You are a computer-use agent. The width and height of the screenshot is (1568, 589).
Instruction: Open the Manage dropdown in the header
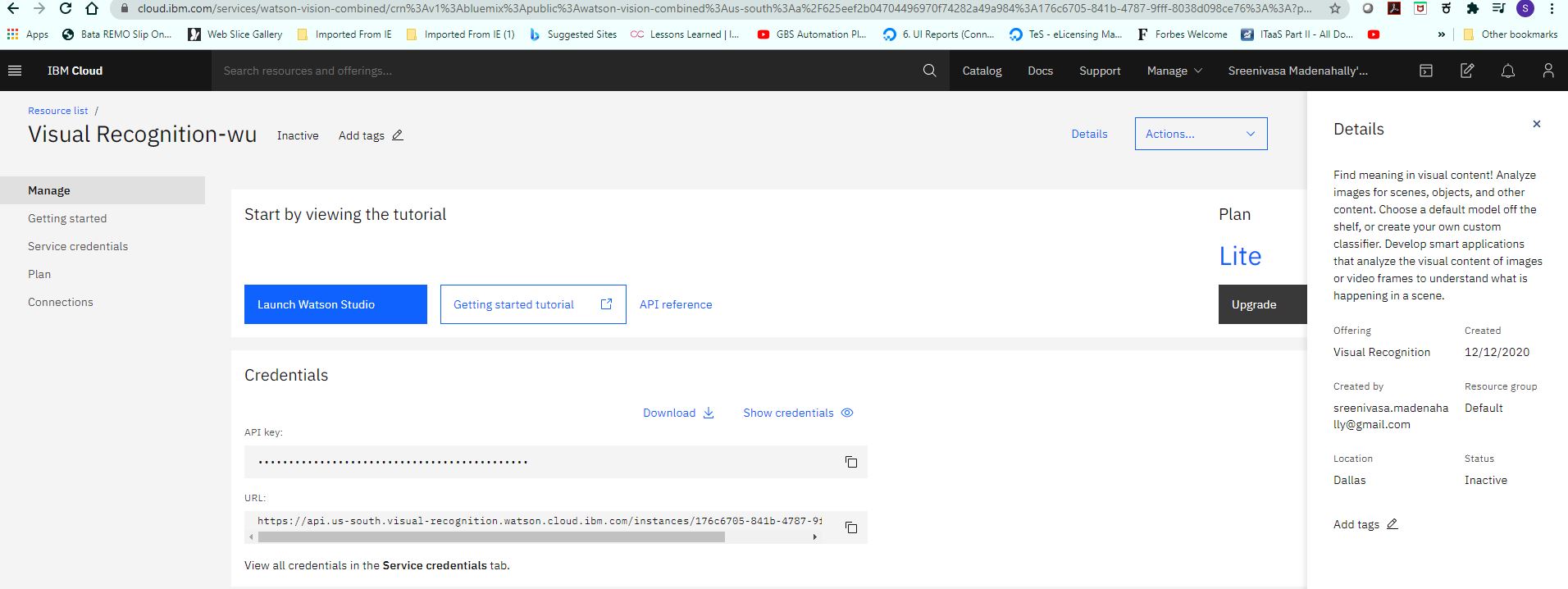point(1174,71)
